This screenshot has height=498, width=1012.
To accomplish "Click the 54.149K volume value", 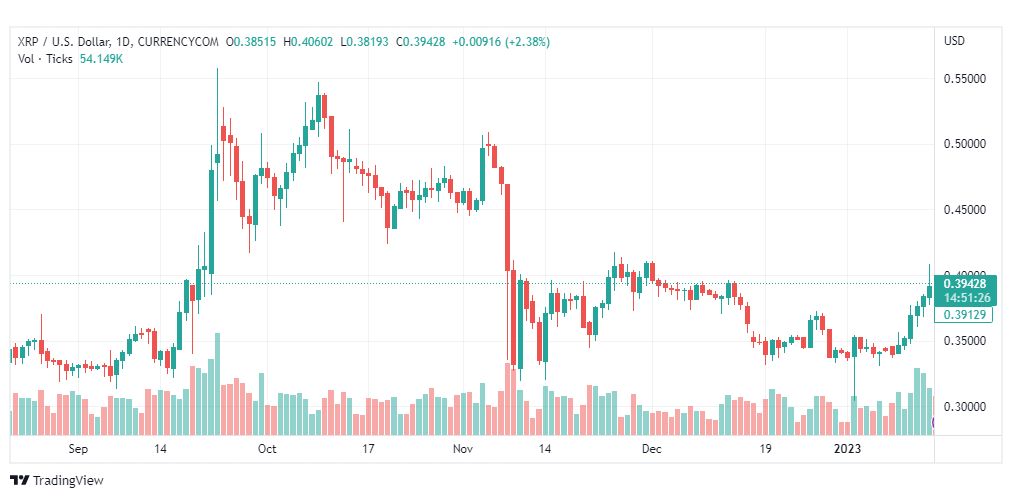I will pos(101,58).
